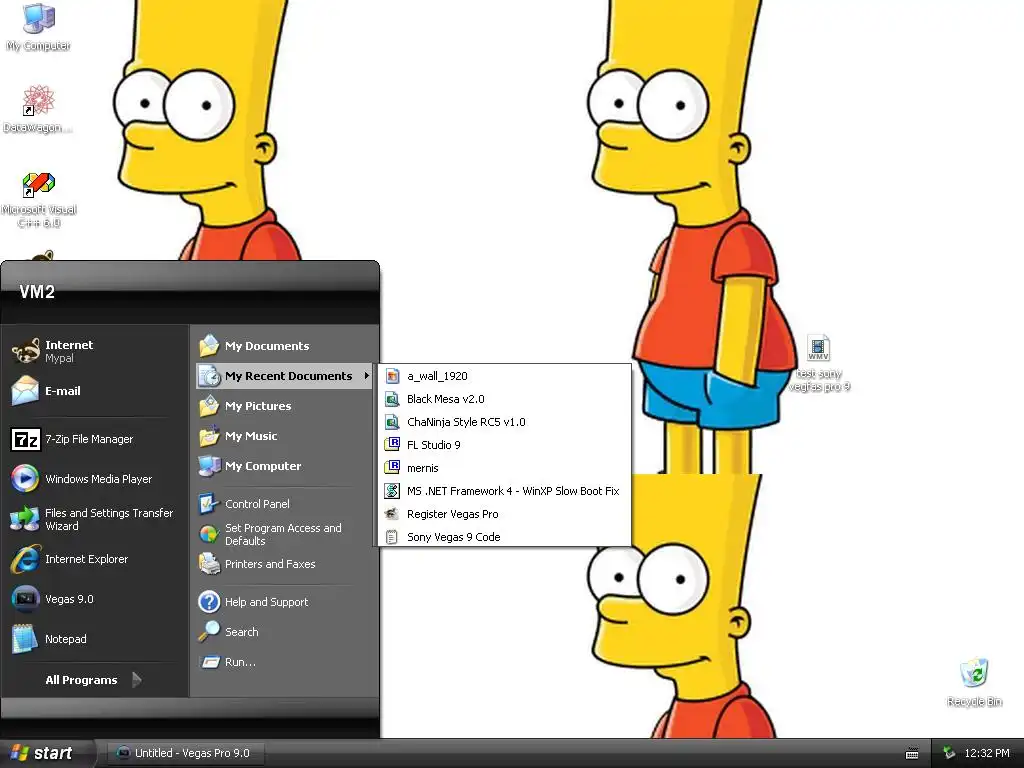Image resolution: width=1024 pixels, height=768 pixels.
Task: Open recent ChaNinja Style RC5 v1.0
Action: coord(505,422)
